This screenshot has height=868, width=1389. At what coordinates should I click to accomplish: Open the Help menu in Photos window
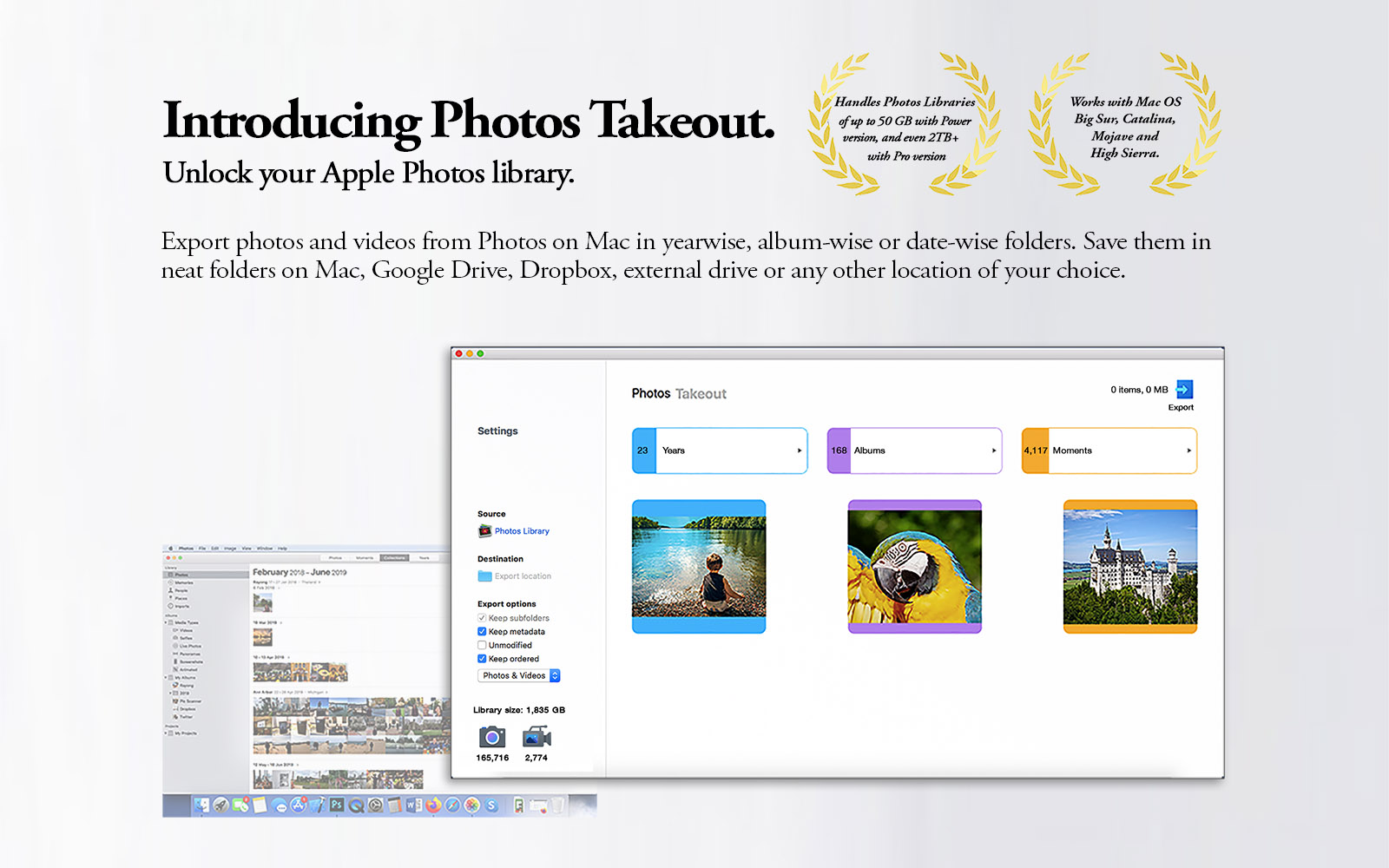point(282,548)
